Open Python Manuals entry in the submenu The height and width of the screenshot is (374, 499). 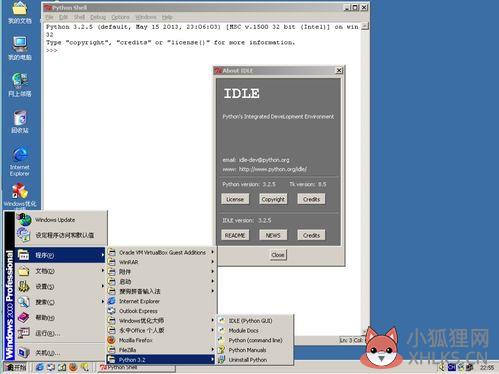[x=247, y=350]
